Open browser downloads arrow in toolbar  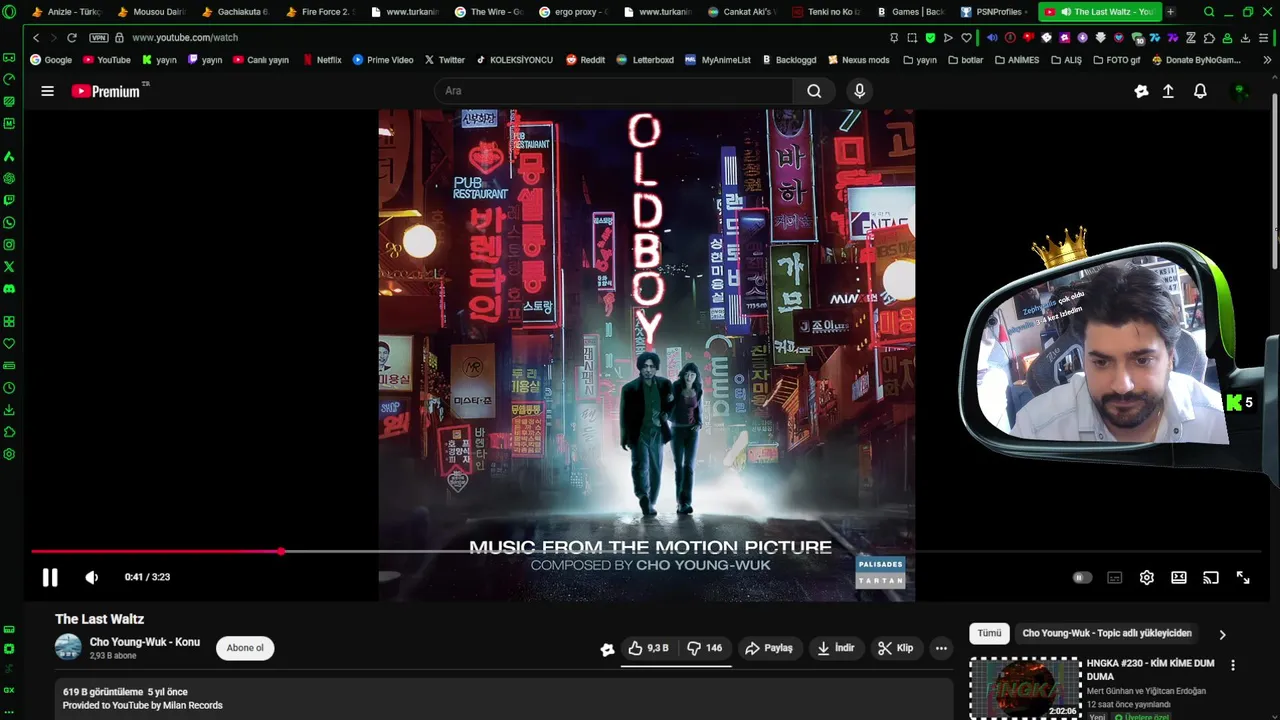[1245, 38]
